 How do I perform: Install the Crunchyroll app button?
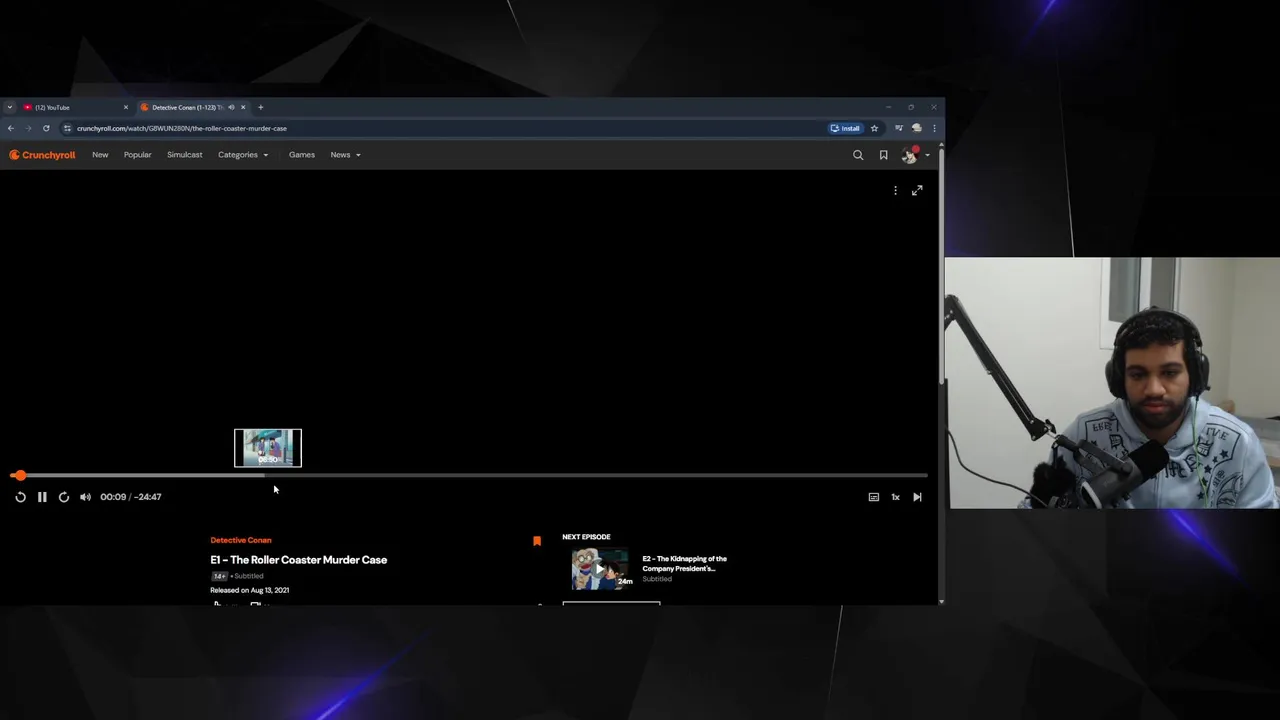point(846,128)
